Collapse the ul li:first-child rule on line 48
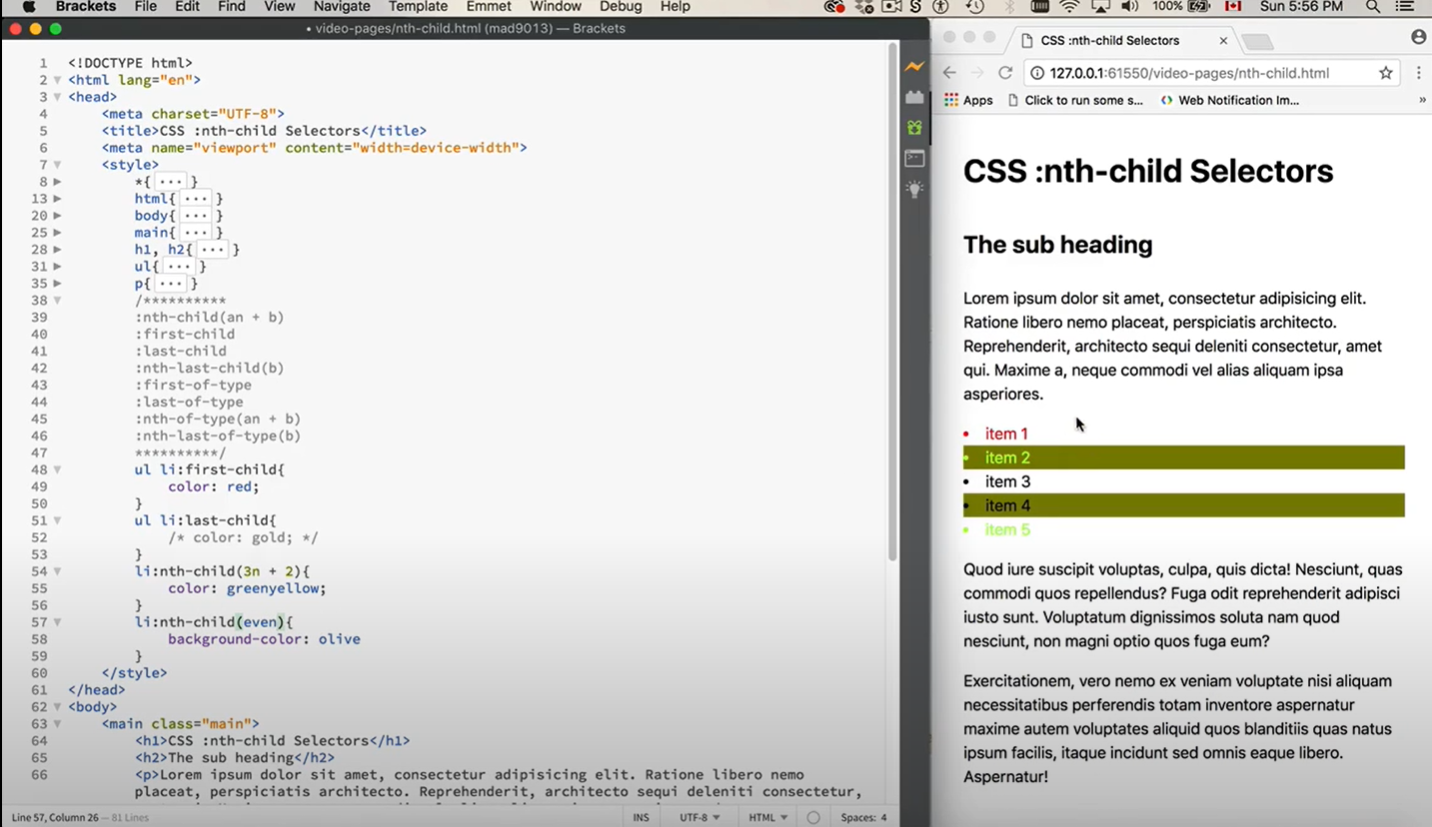The height and width of the screenshot is (827, 1432). pos(57,470)
